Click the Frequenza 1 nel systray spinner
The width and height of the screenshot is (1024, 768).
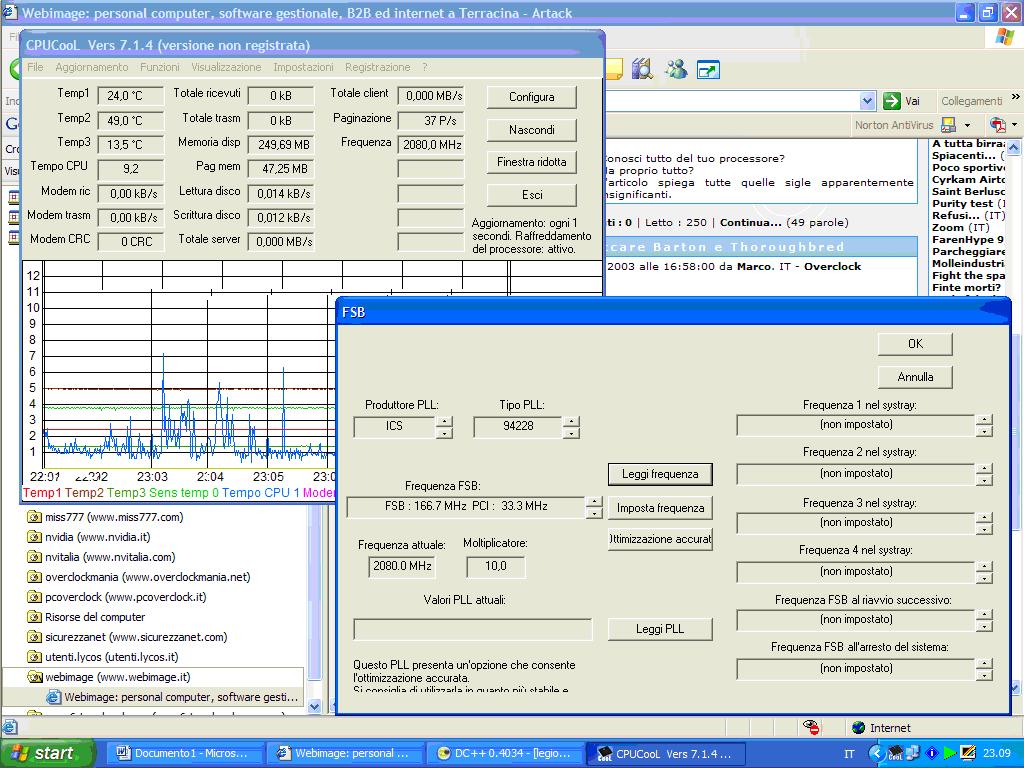tap(984, 424)
